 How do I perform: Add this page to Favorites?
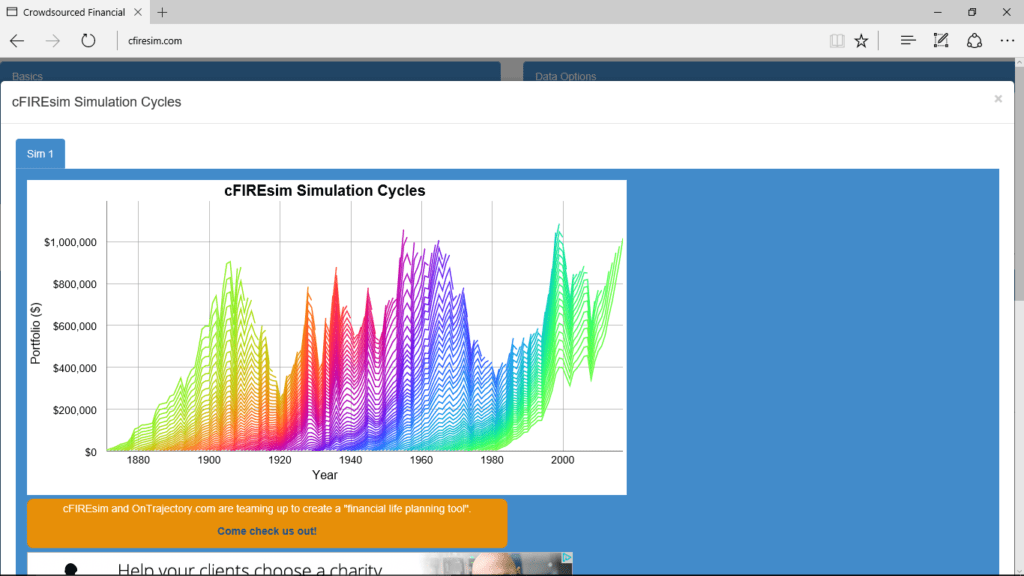861,40
